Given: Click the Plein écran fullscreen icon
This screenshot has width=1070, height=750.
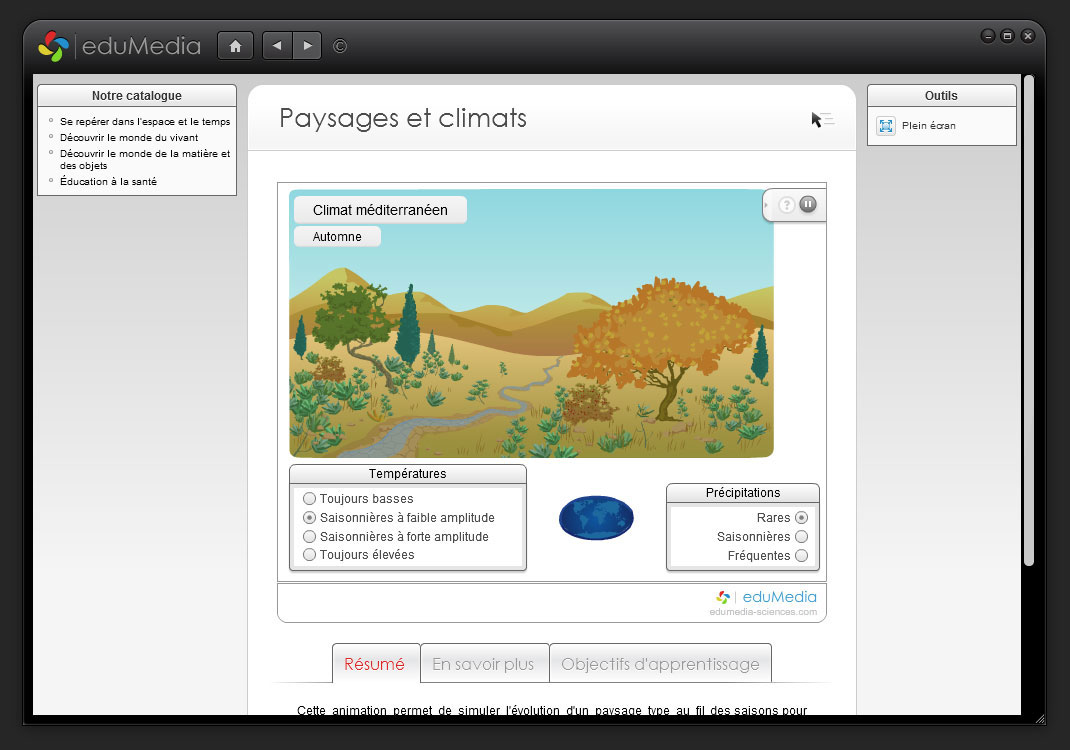Looking at the screenshot, I should pyautogui.click(x=886, y=126).
